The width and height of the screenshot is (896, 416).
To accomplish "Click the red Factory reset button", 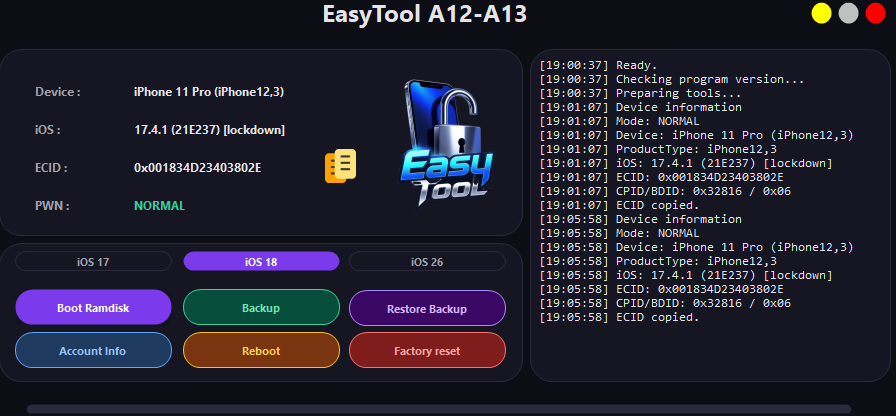I will click(427, 350).
